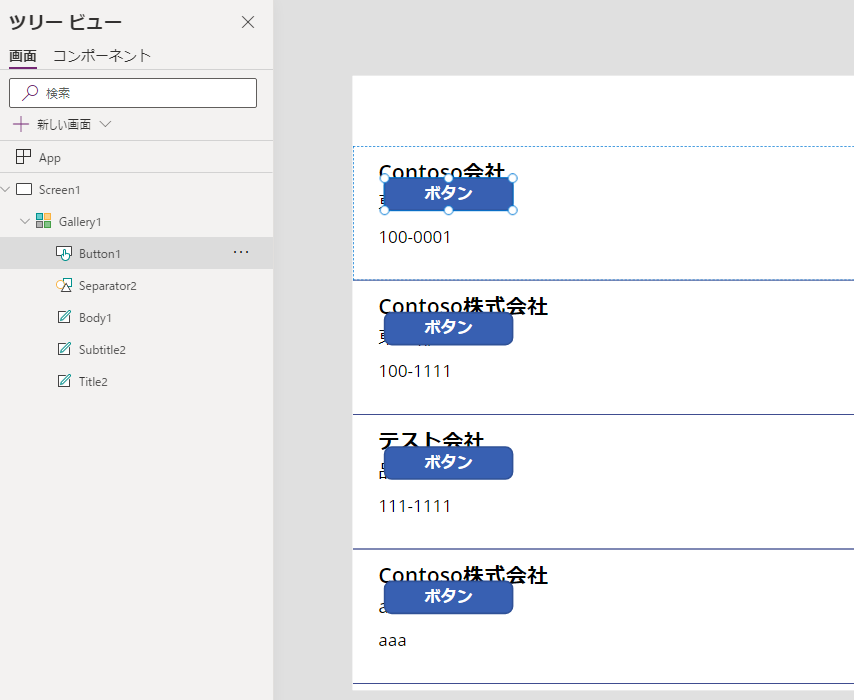Open the Button1 more options ellipsis
This screenshot has height=700, width=854.
coord(241,252)
